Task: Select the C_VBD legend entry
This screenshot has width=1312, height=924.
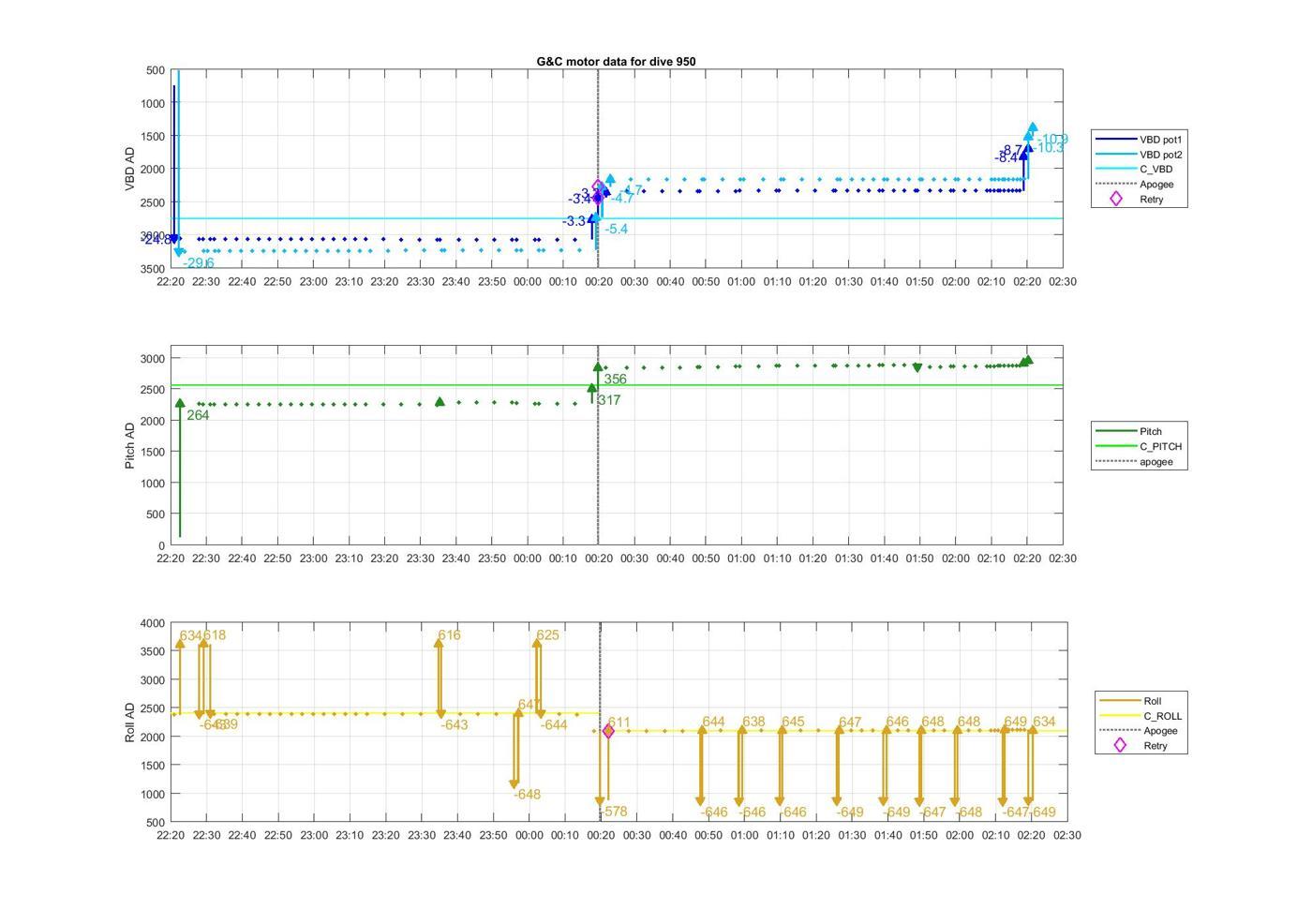Action: coord(1134,170)
